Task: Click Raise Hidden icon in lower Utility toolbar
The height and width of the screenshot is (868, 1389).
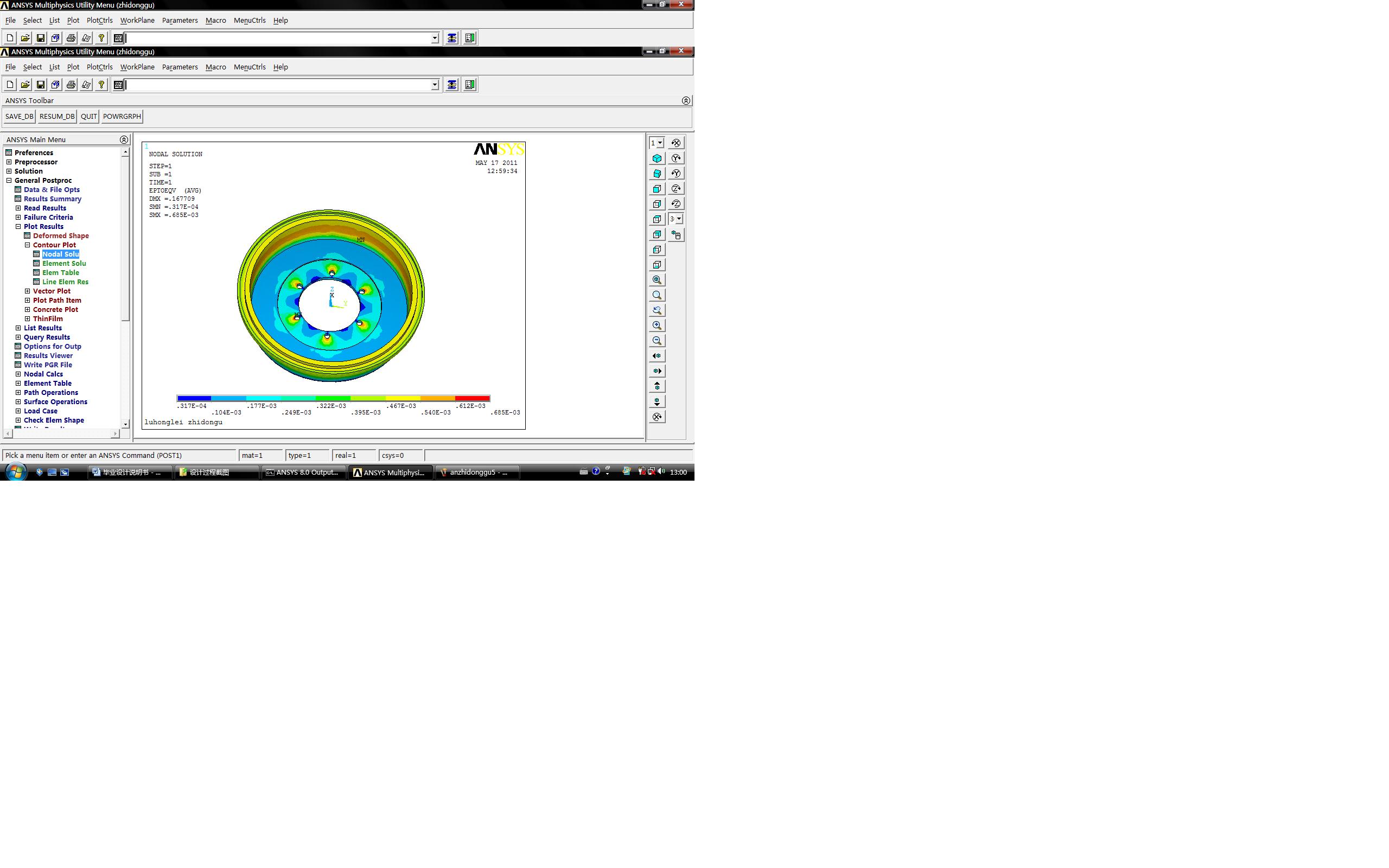Action: pos(452,85)
